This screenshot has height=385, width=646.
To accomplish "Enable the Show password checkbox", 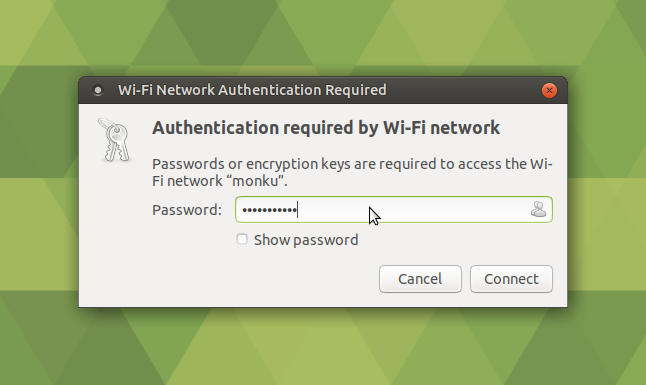I will 242,239.
